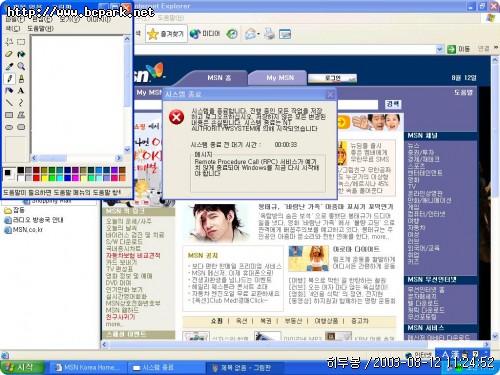
Task: Click the 부동산 link in the bottom bar
Action: coord(293,321)
